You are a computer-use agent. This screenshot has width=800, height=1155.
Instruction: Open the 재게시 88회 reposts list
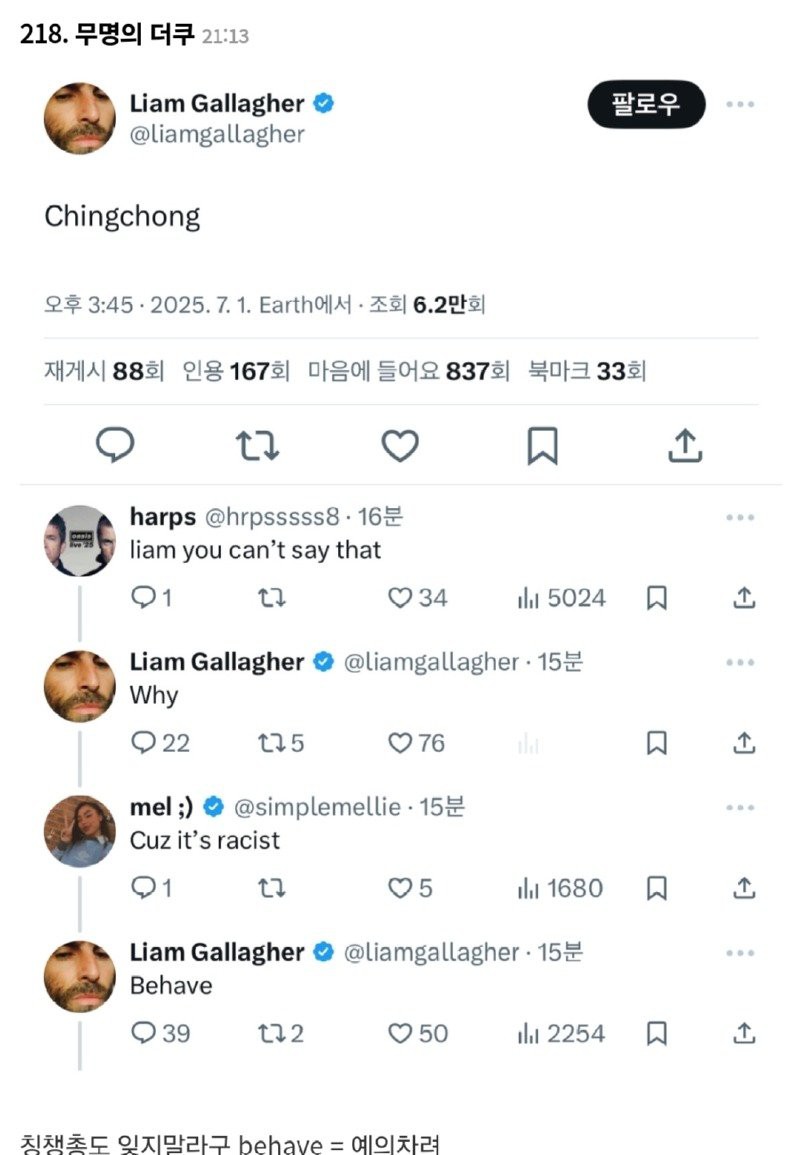click(104, 371)
